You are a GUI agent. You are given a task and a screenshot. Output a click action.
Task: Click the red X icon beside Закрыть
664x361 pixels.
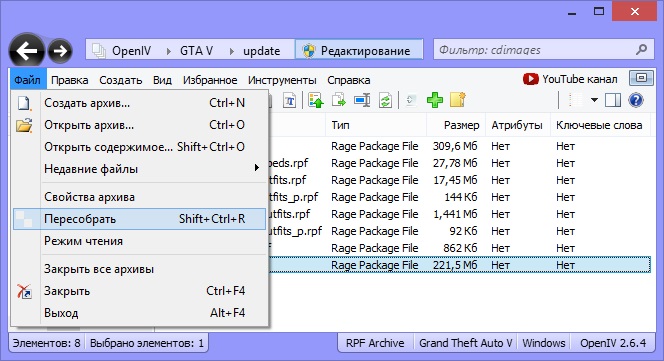24,291
